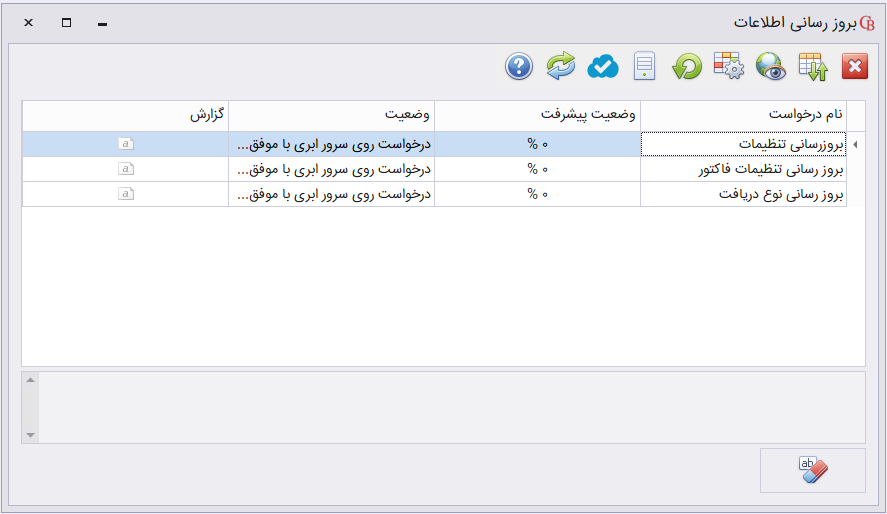Image resolution: width=887 pixels, height=514 pixels.
Task: Open report icon in the first row
Action: coord(125,144)
